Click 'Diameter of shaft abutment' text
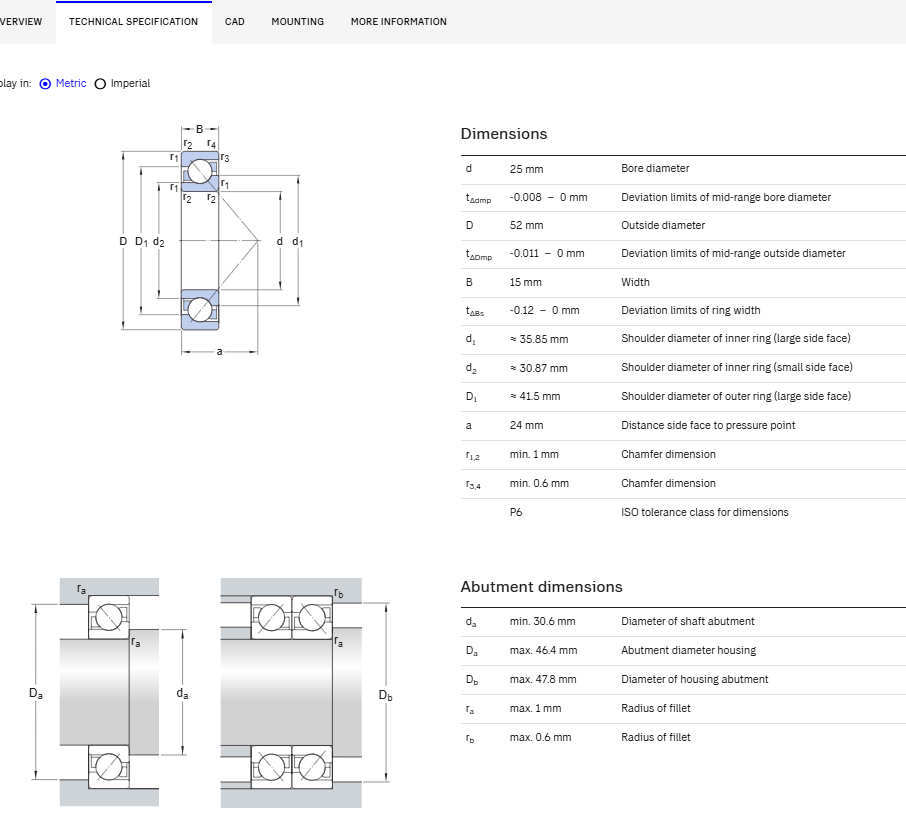 (x=688, y=621)
